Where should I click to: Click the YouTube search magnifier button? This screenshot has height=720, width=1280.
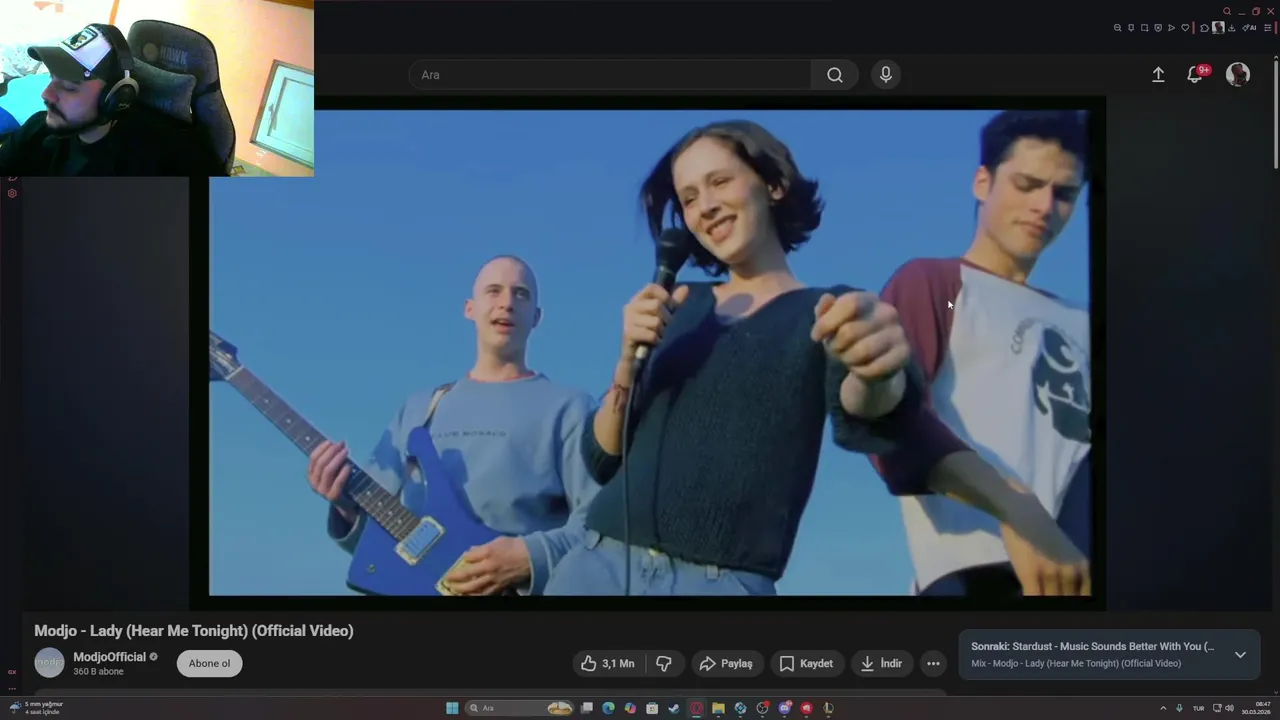834,75
